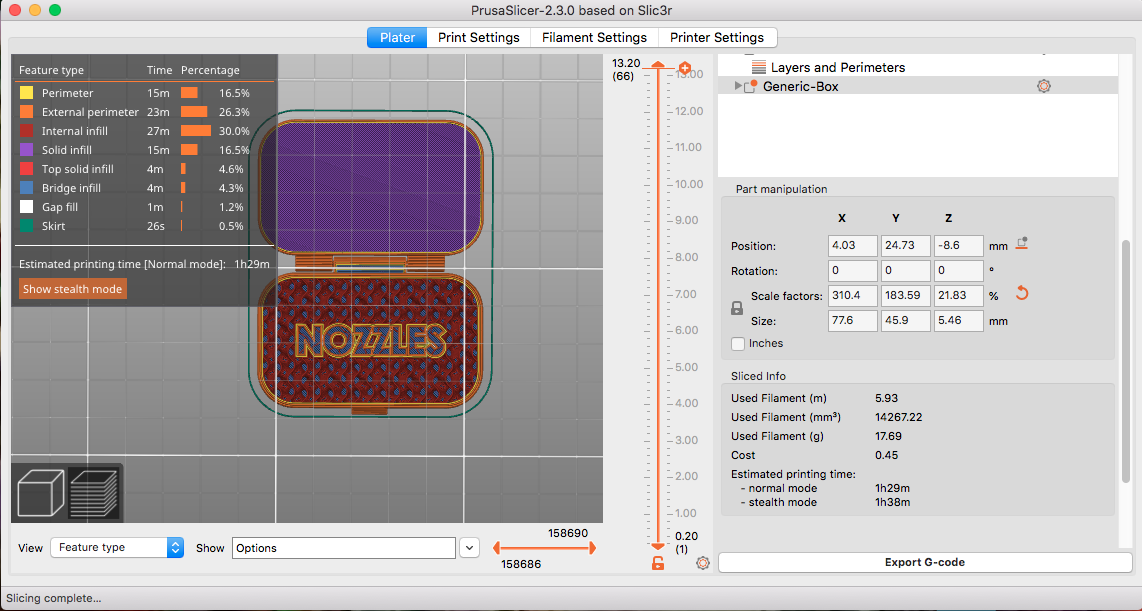Open the Filament Settings tab
This screenshot has width=1142, height=611.
pos(594,37)
